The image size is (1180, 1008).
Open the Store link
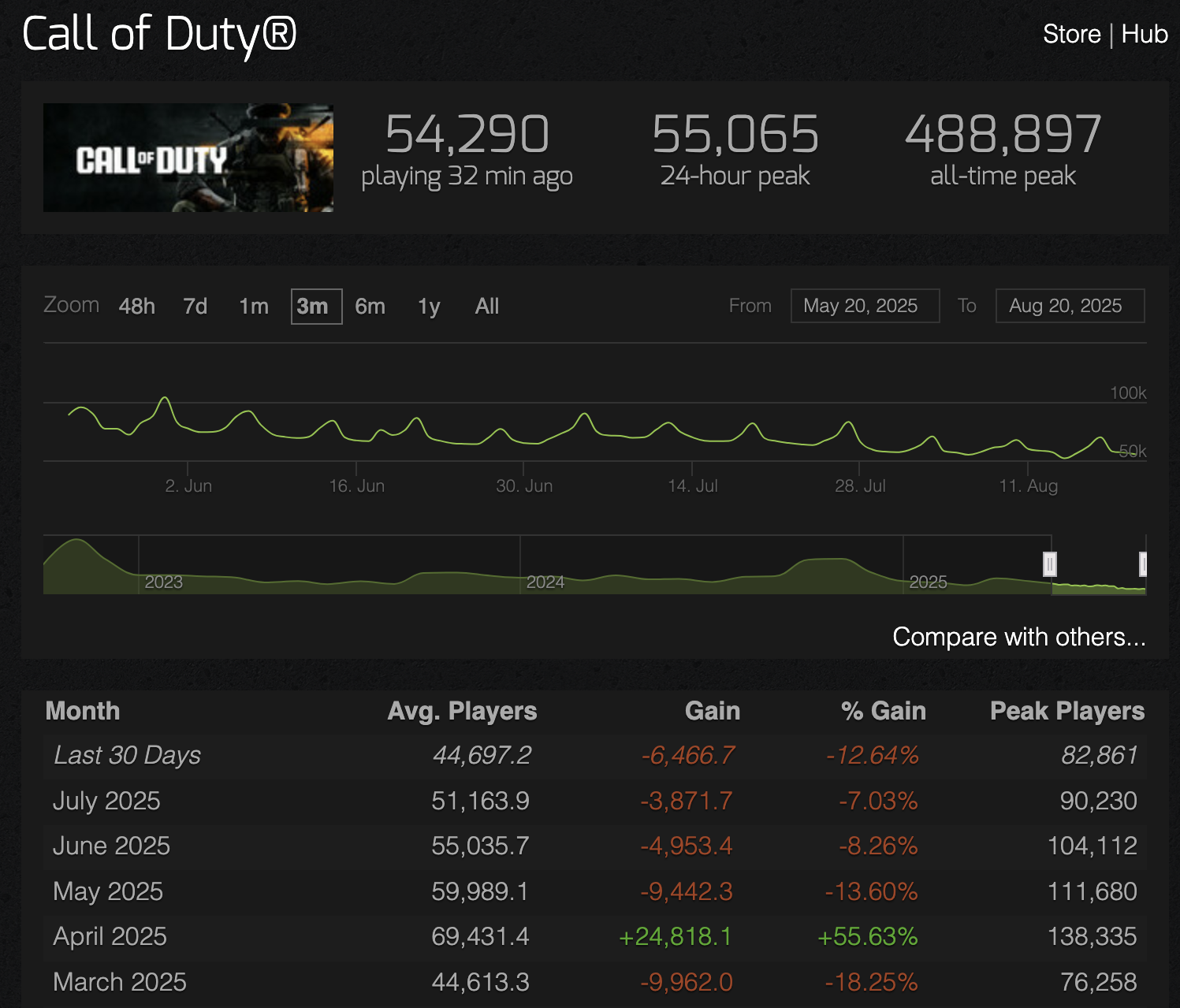[x=1071, y=34]
